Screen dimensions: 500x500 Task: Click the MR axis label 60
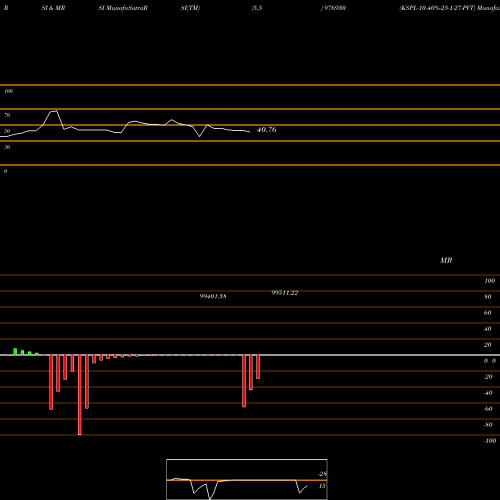tap(488, 313)
